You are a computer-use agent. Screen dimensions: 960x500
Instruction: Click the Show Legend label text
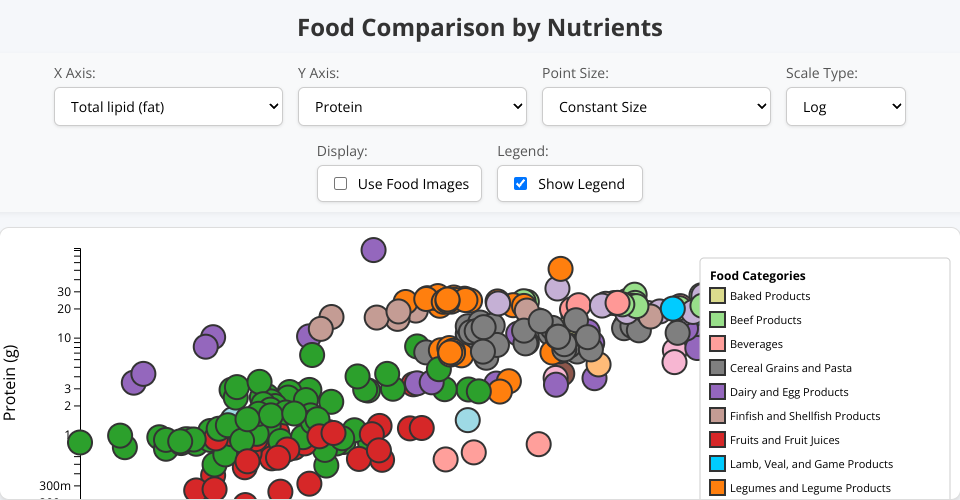point(581,184)
